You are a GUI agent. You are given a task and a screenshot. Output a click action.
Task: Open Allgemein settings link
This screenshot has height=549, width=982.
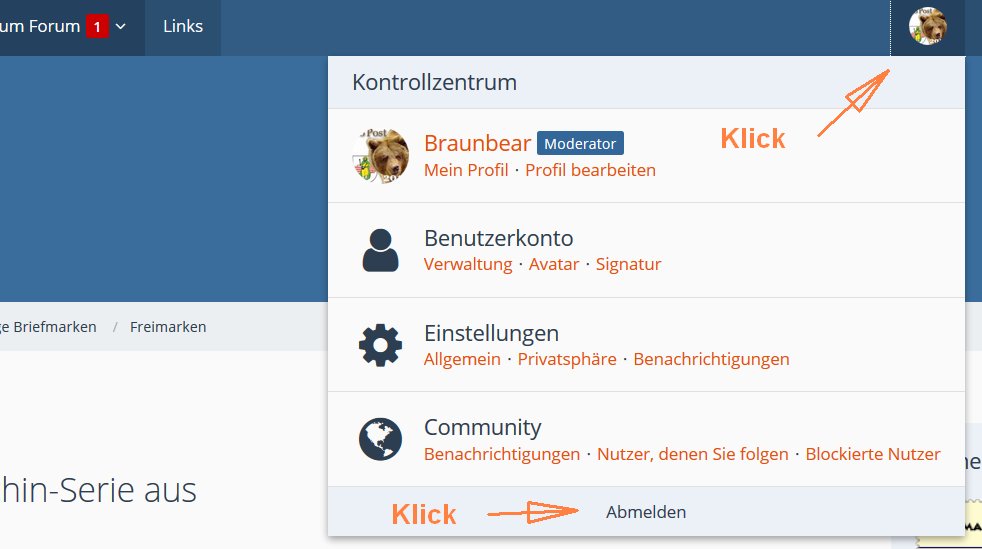point(462,359)
